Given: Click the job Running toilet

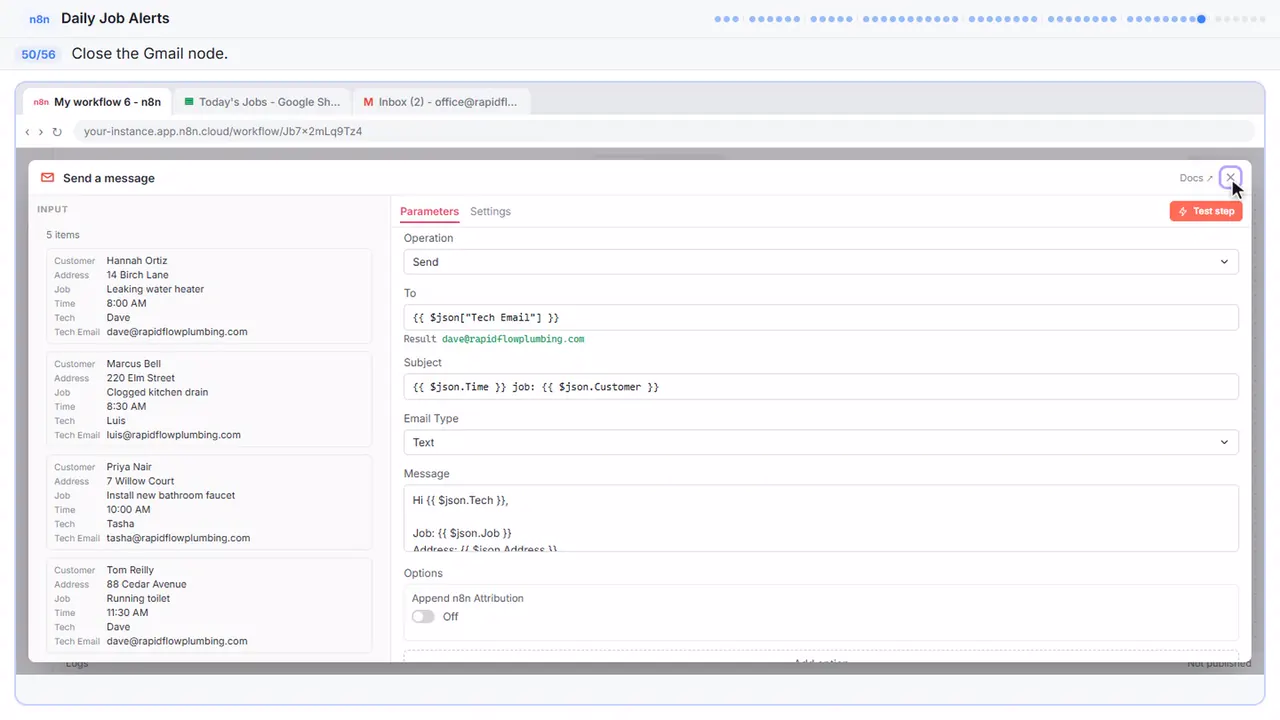Looking at the screenshot, I should (x=139, y=598).
